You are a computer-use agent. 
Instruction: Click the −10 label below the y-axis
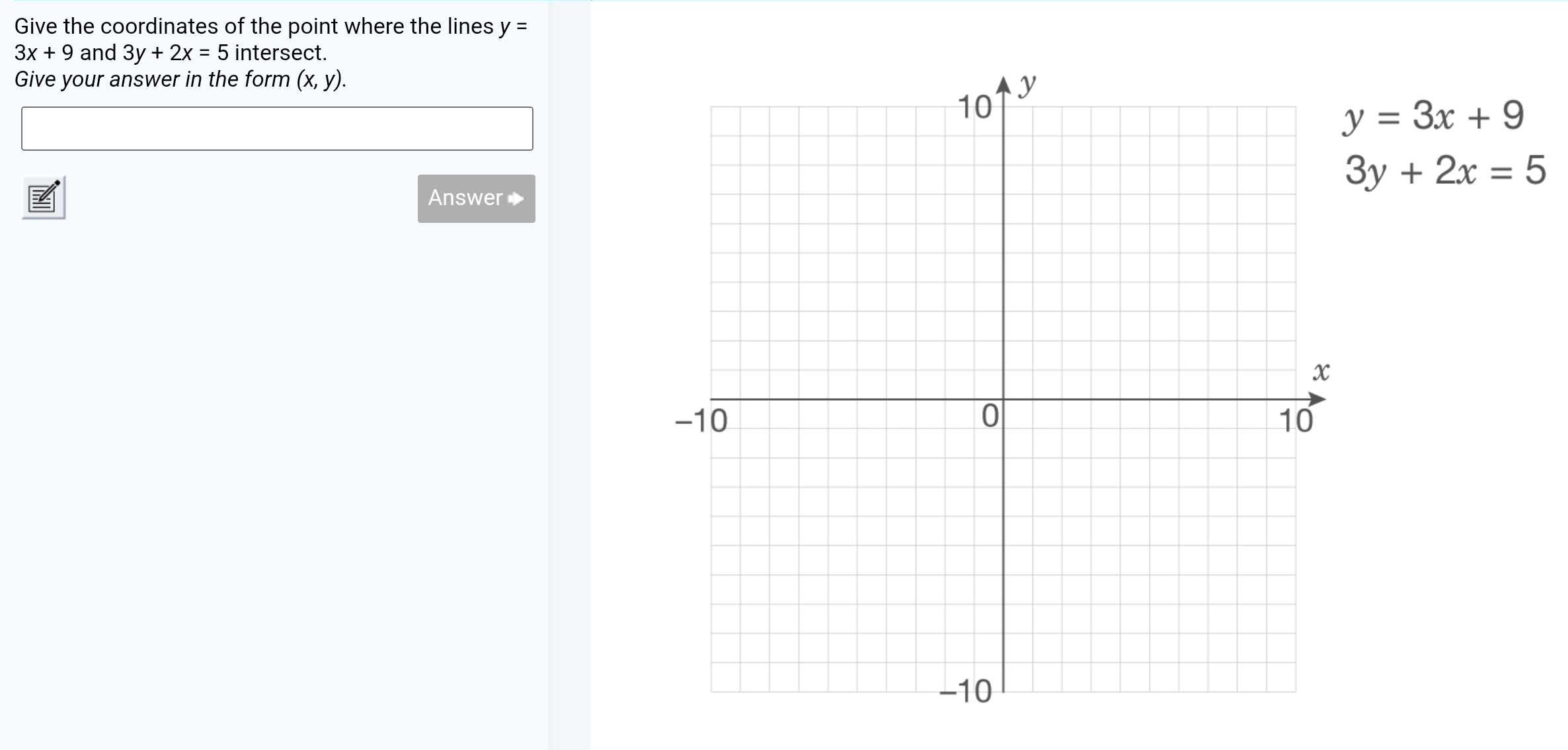point(966,692)
